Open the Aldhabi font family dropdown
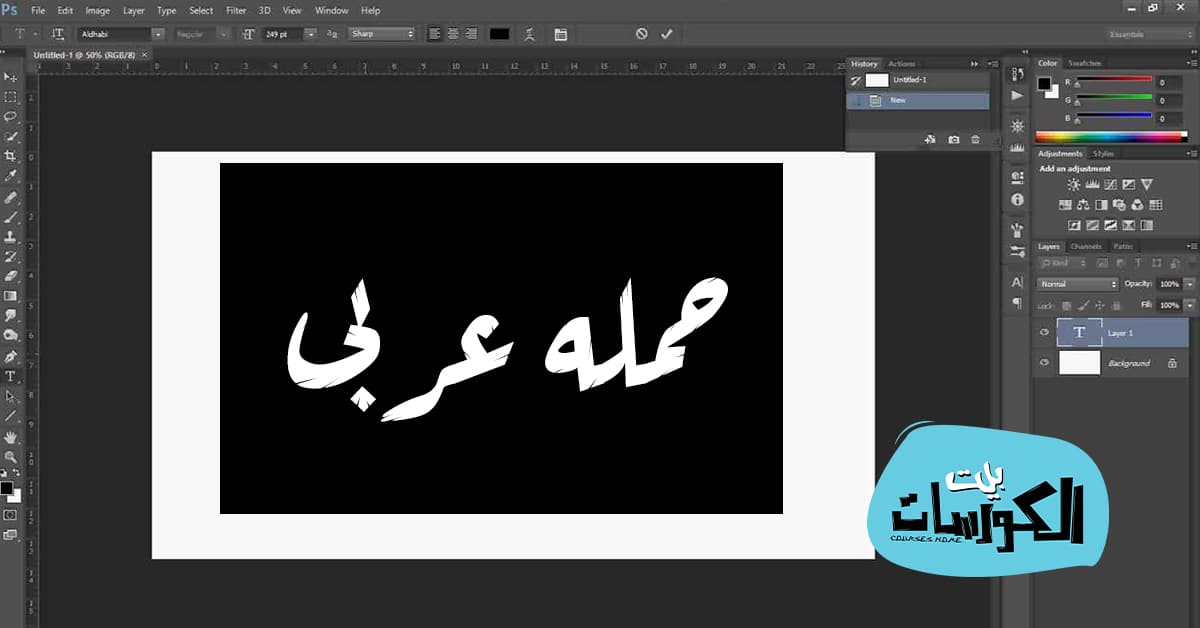This screenshot has width=1200, height=628. click(x=158, y=33)
